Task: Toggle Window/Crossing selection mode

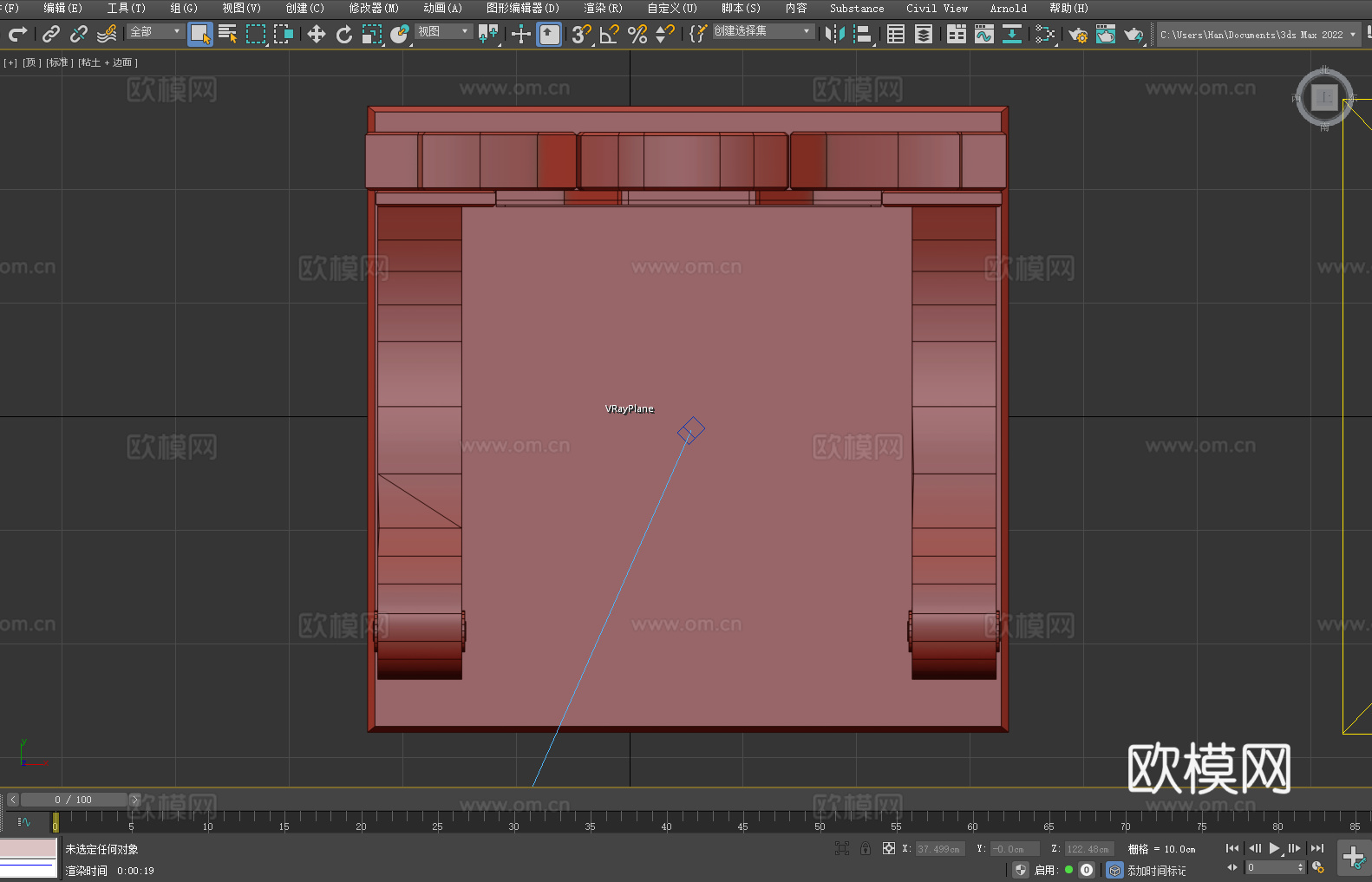Action: [284, 34]
